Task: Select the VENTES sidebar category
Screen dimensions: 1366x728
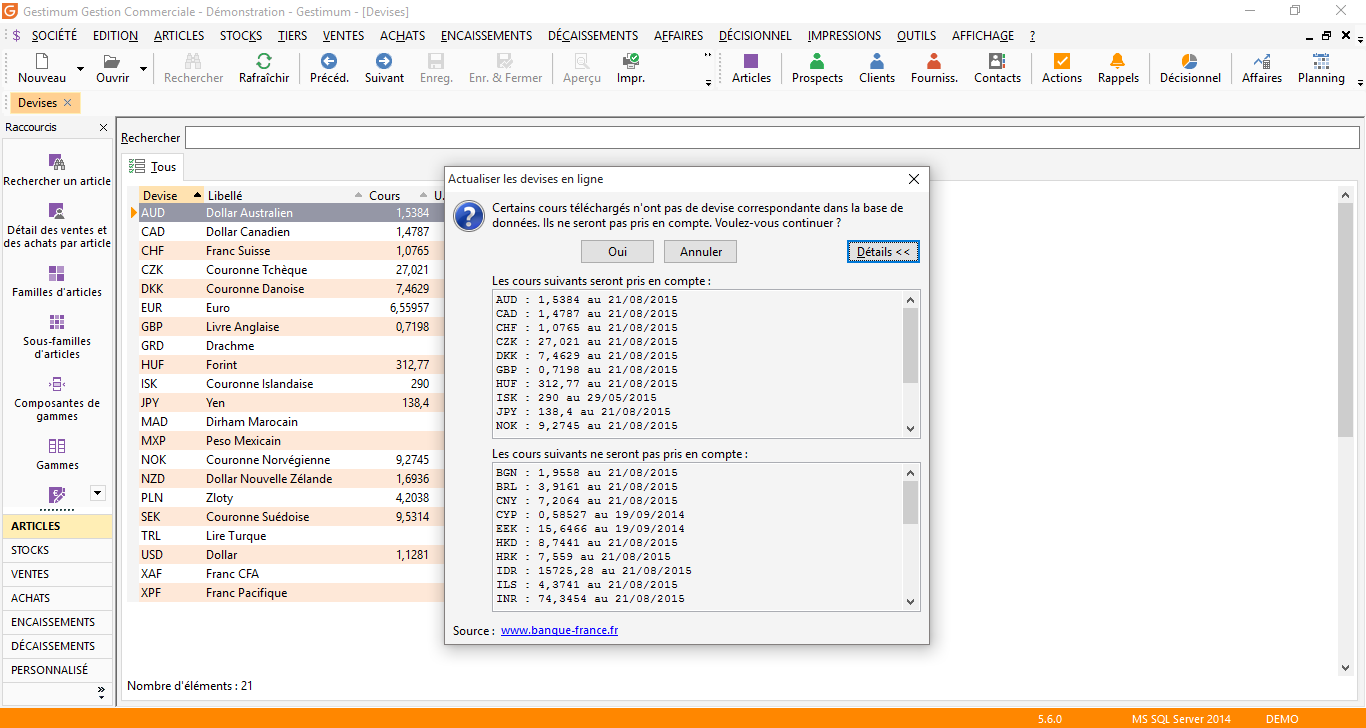Action: pyautogui.click(x=57, y=574)
